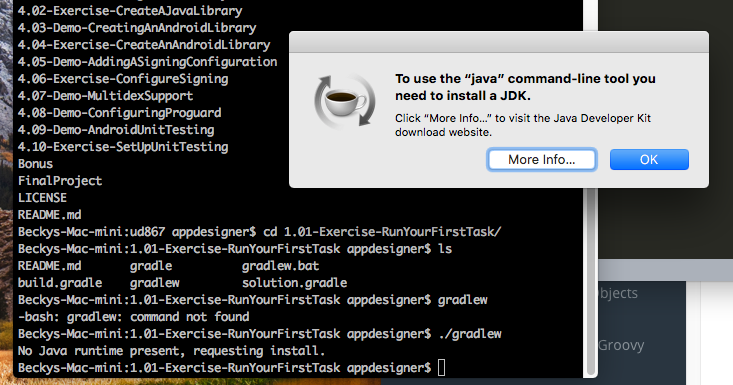The width and height of the screenshot is (733, 385).
Task: Select line 4.02-Exercise-CreateAJavaLibrary
Action: pos(130,11)
